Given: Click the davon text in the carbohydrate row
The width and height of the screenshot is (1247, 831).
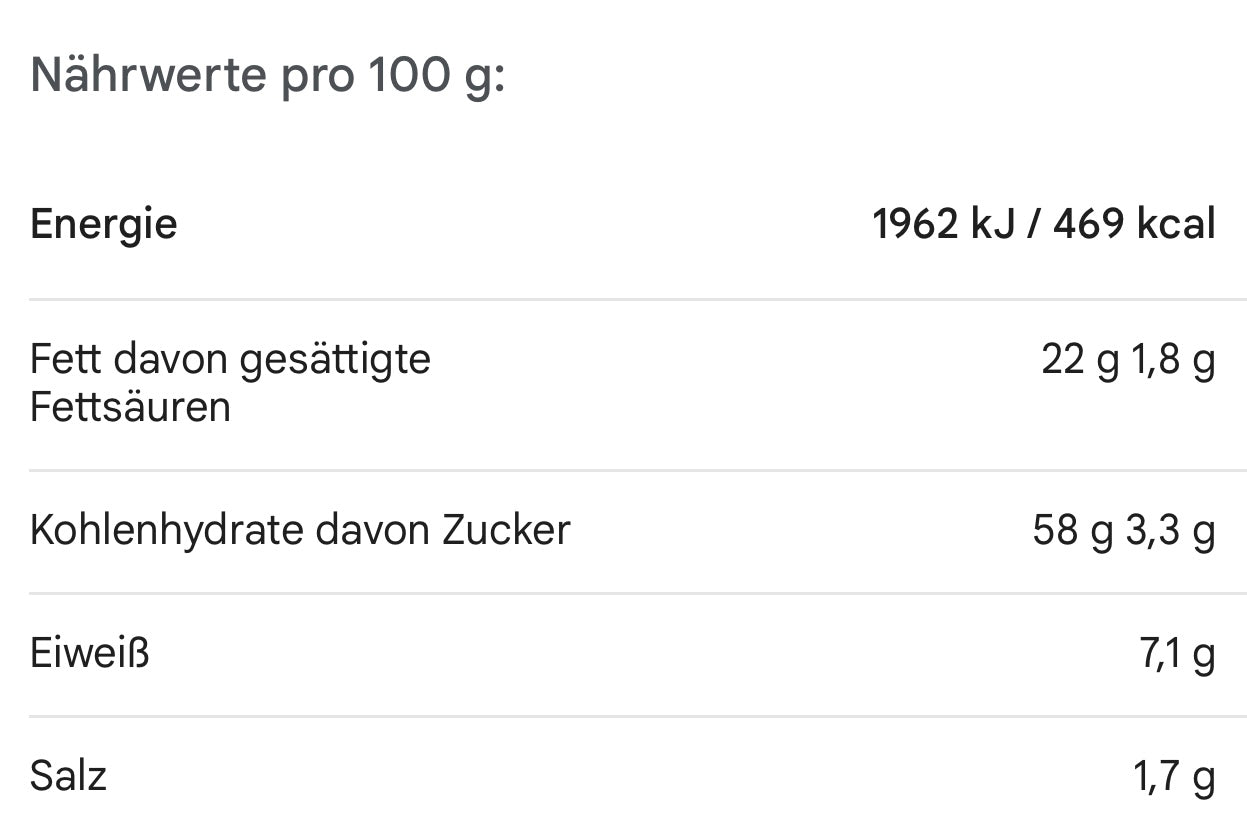Looking at the screenshot, I should coord(372,530).
